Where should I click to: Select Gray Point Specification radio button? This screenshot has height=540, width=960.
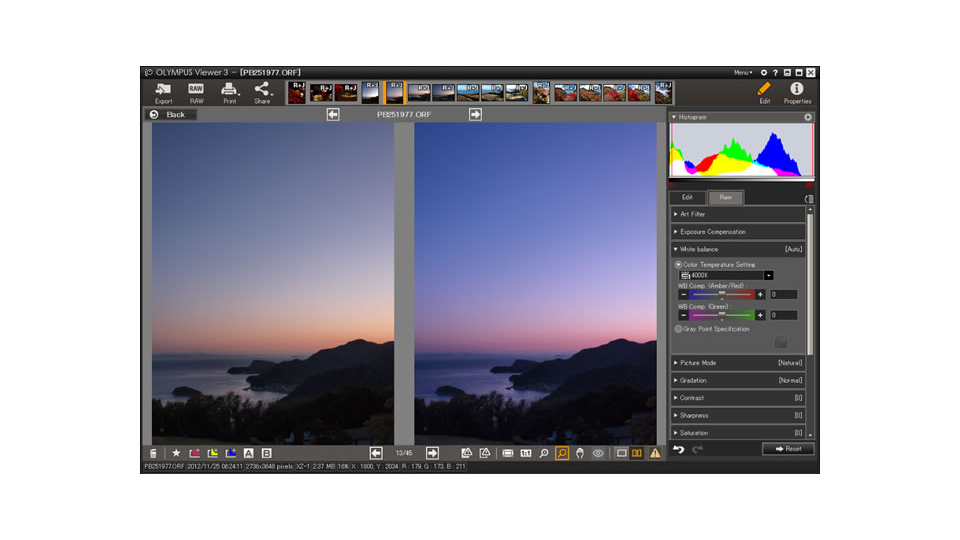click(678, 329)
